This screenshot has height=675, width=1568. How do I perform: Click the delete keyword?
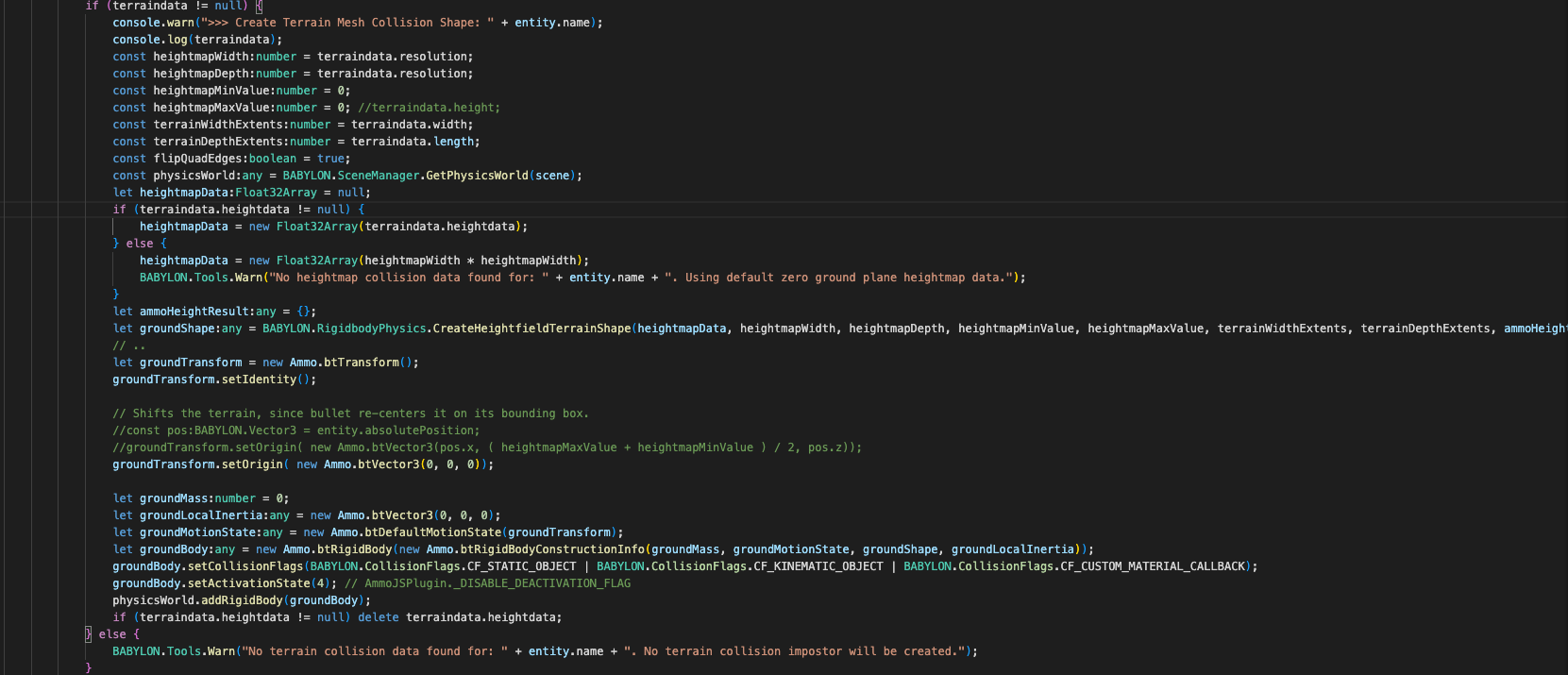(379, 617)
